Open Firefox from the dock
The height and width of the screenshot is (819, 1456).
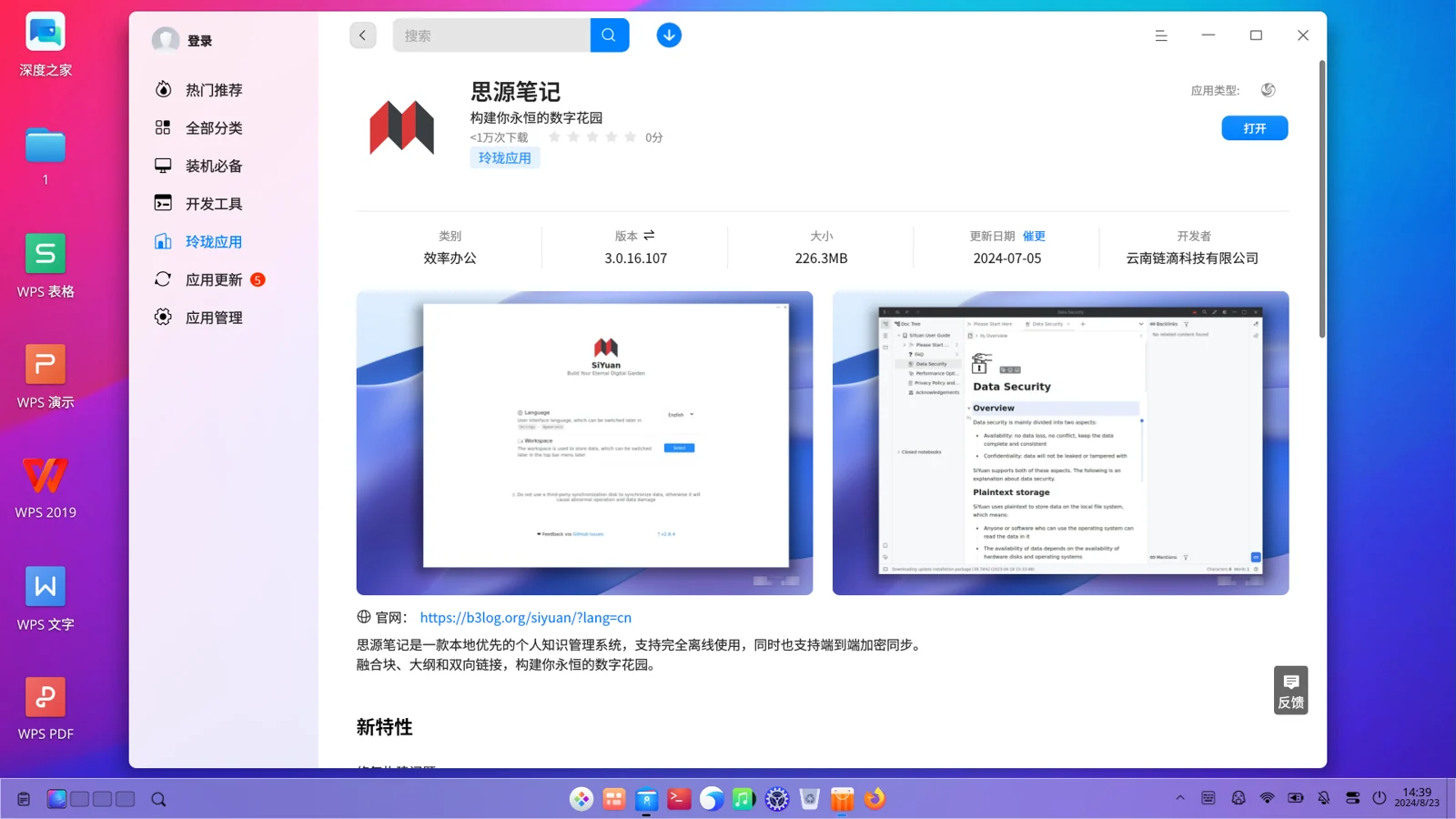click(x=875, y=799)
